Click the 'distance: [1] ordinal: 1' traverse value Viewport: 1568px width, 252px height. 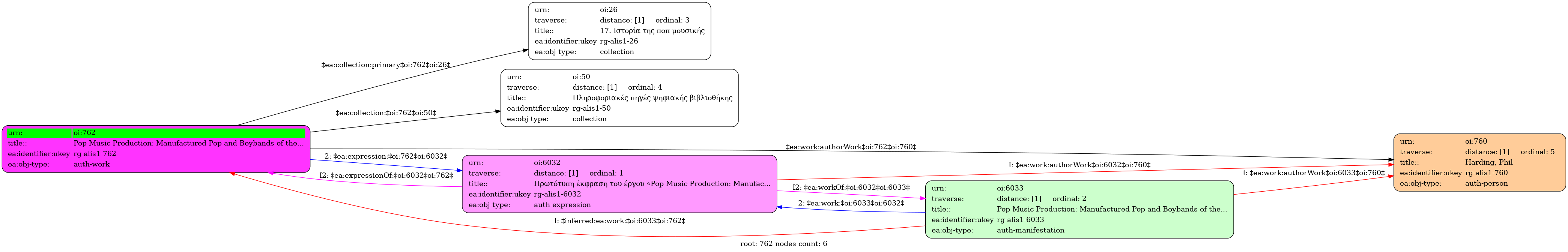[x=579, y=173]
